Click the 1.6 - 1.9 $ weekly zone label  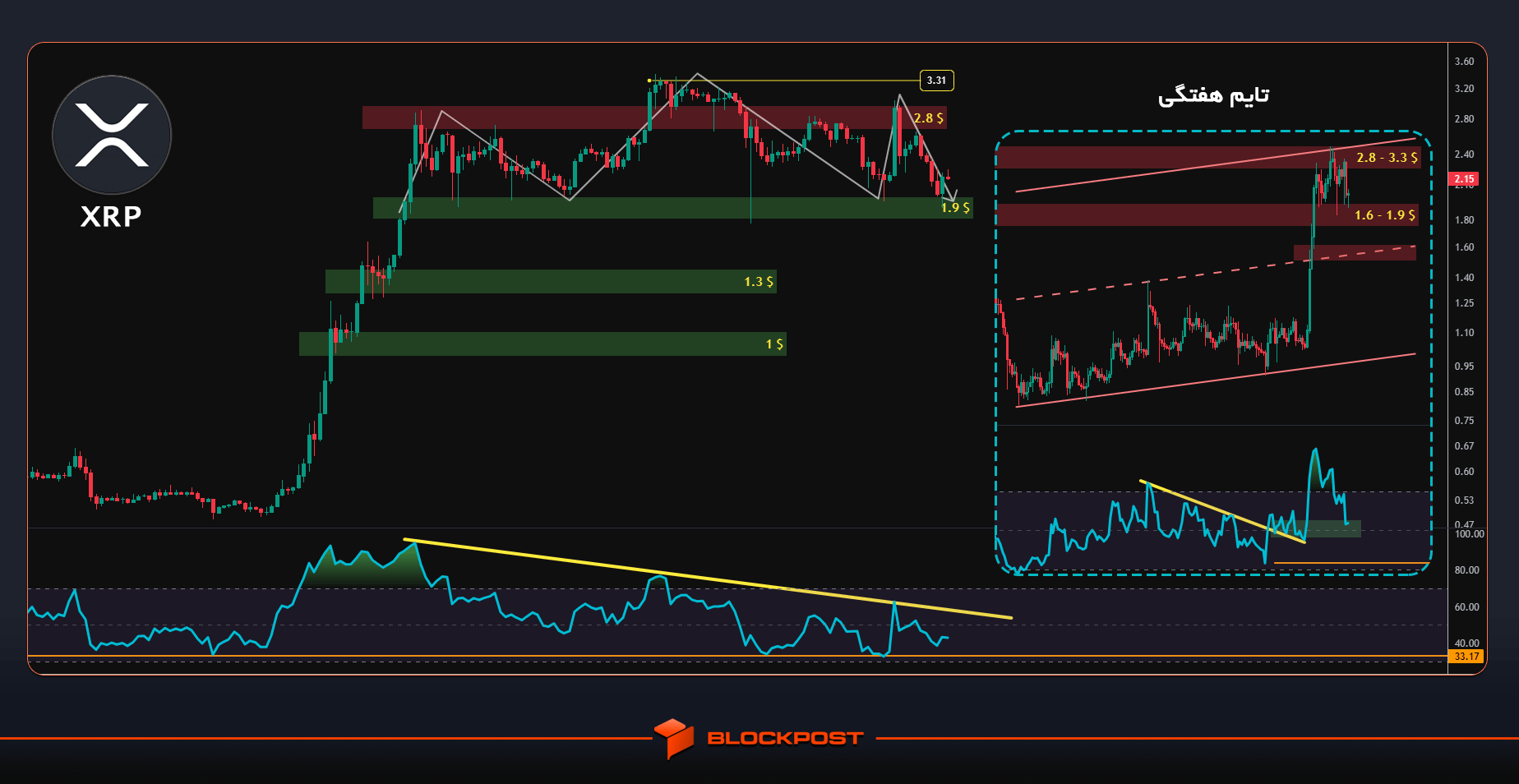pos(1385,215)
